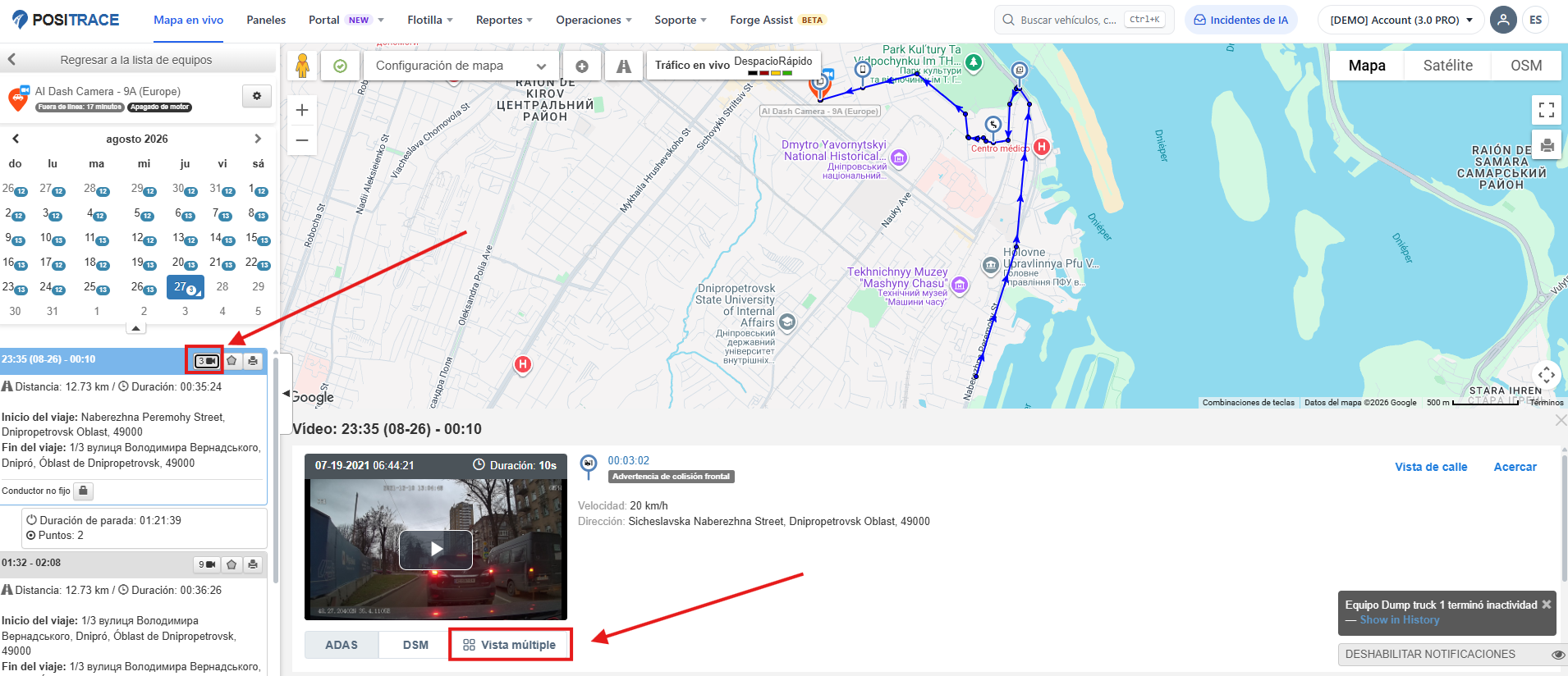Click the road icon map toolbar button
This screenshot has height=676, width=1568.
pyautogui.click(x=624, y=66)
